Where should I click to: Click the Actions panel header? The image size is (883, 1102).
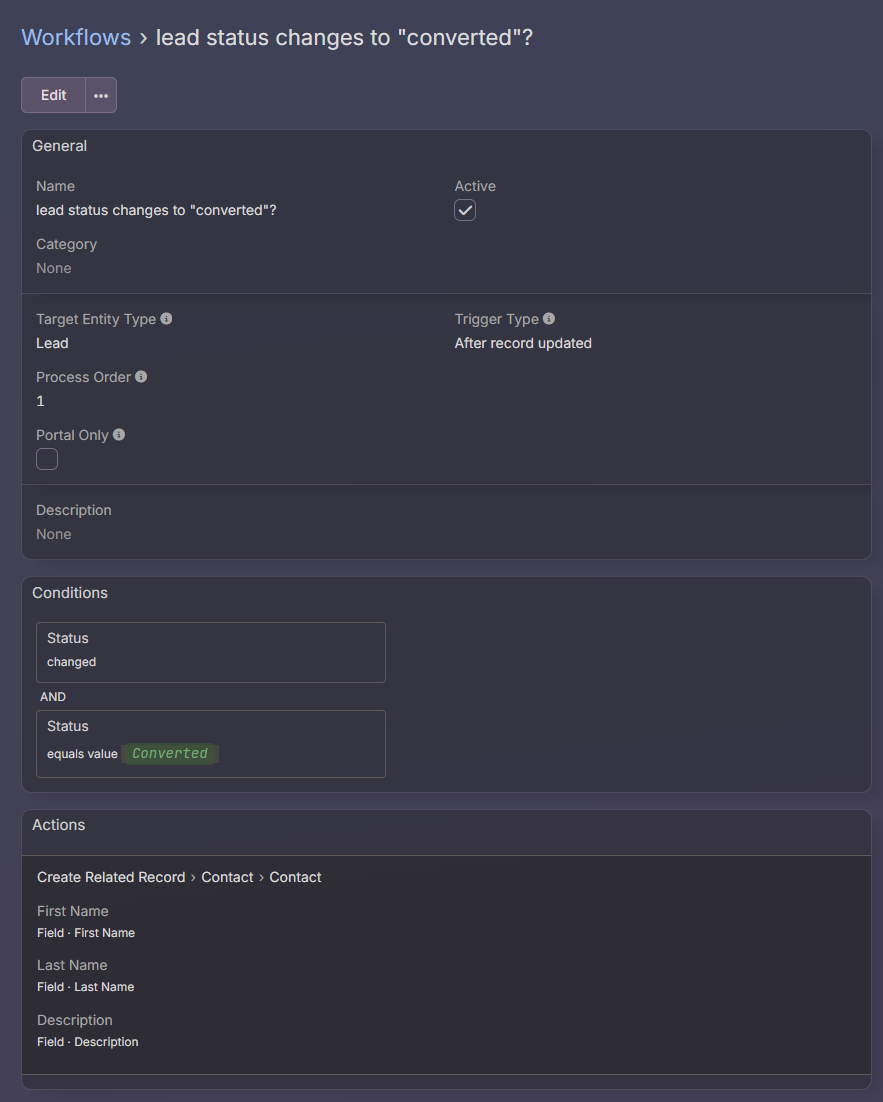pyautogui.click(x=59, y=825)
